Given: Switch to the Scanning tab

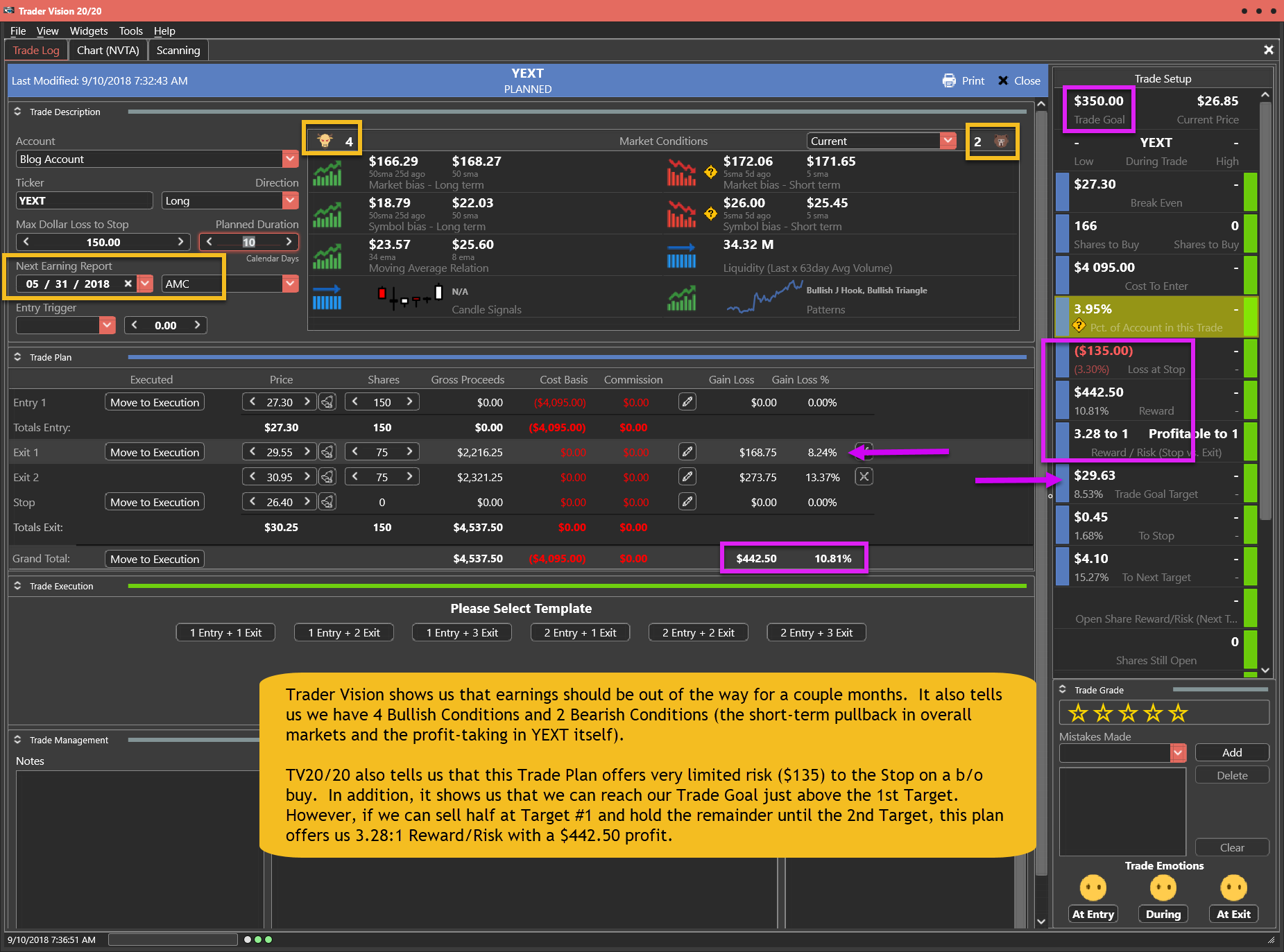Looking at the screenshot, I should tap(178, 50).
